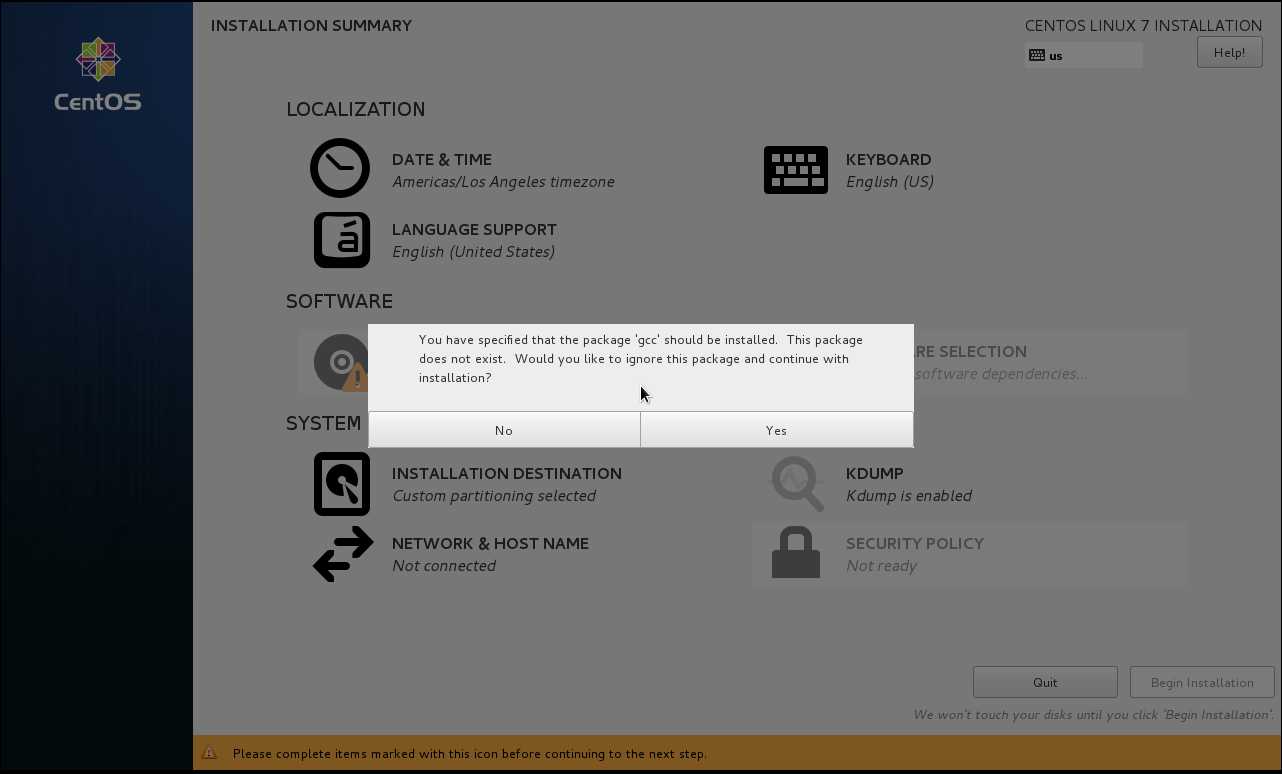Image resolution: width=1282 pixels, height=774 pixels.
Task: Open KEYBOARD settings label
Action: 888,159
